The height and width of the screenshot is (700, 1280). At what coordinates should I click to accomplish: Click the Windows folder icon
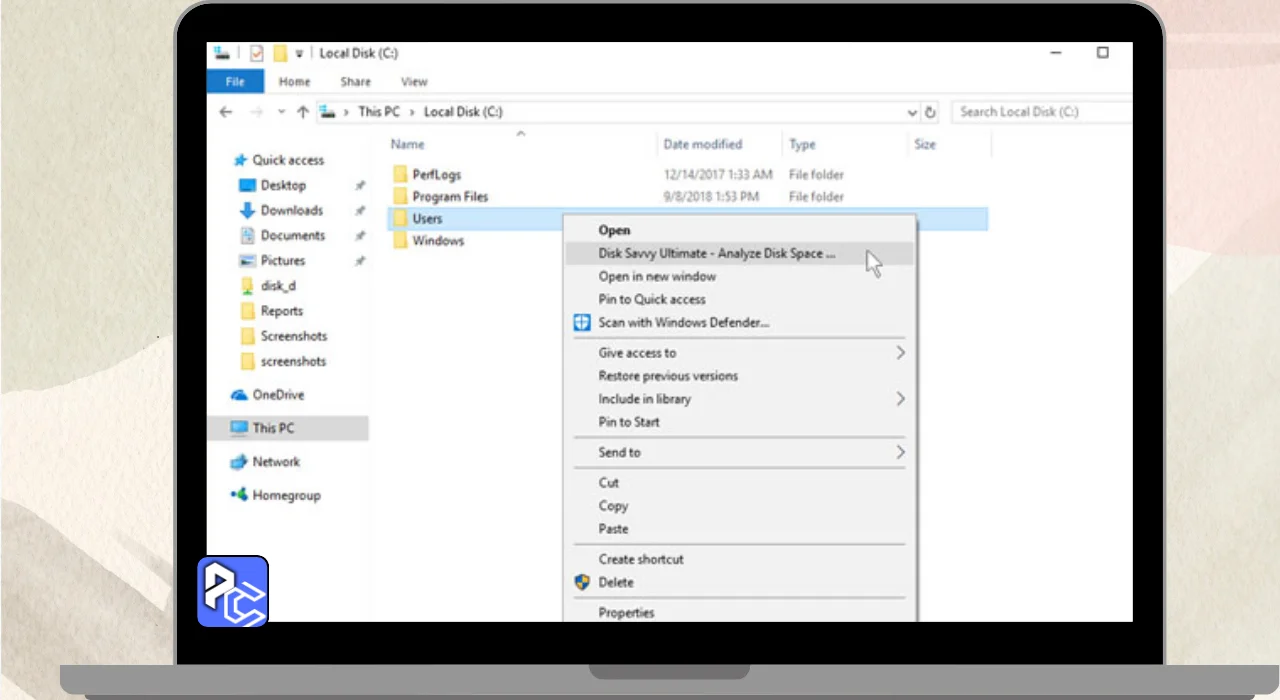click(401, 241)
